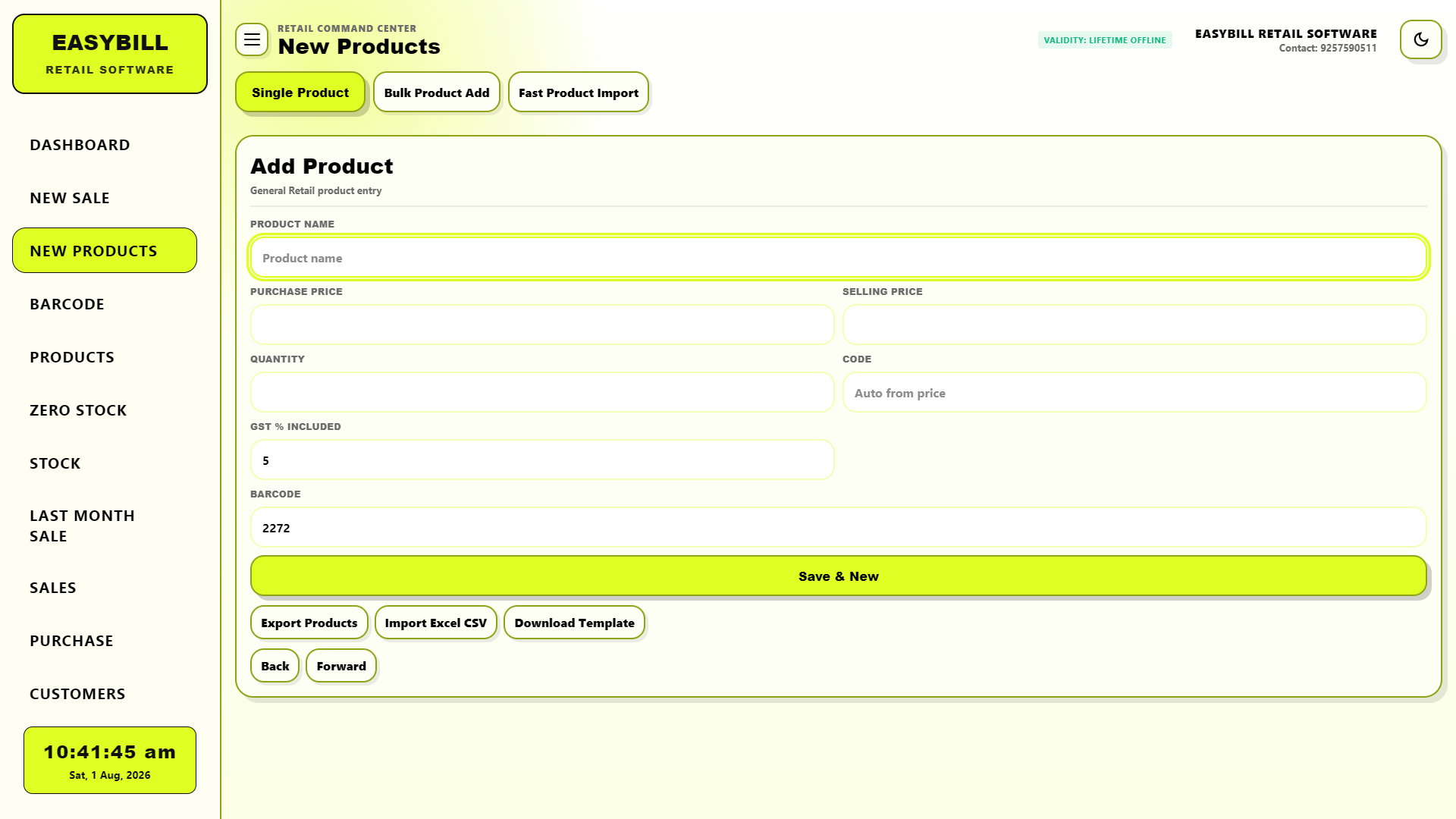Click the Export Products button
1456x819 pixels.
click(x=309, y=623)
